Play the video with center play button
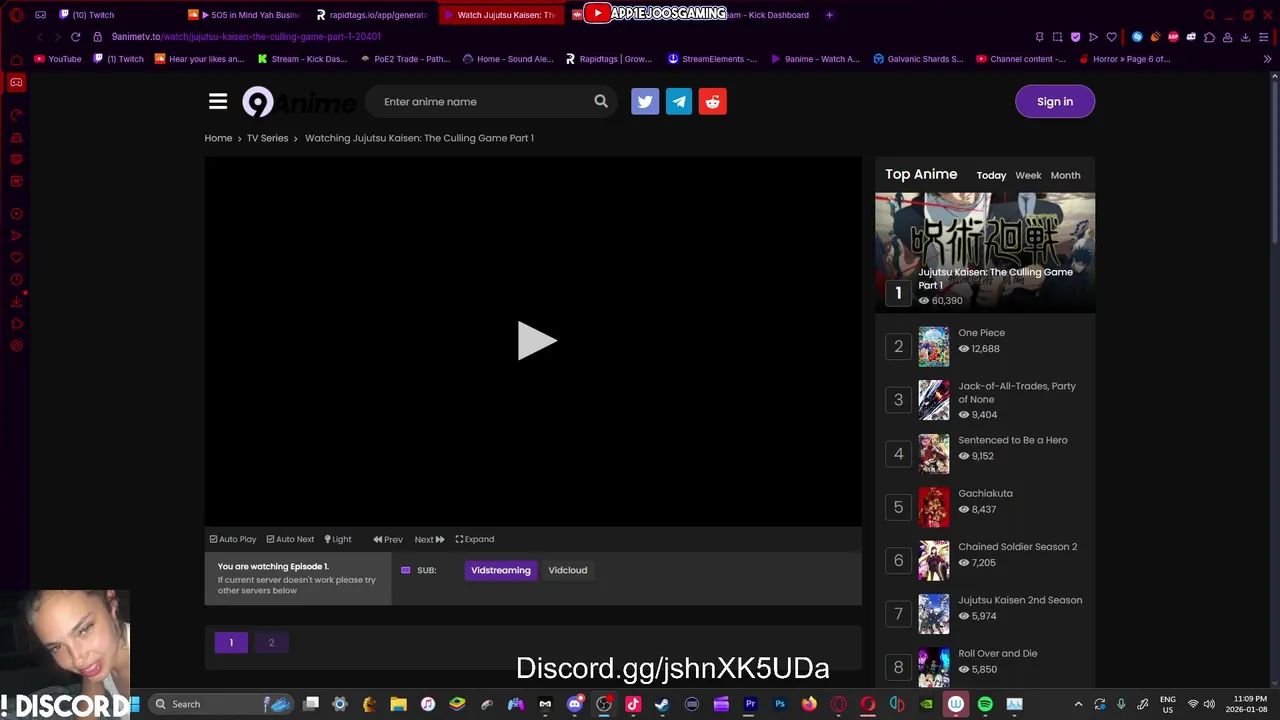1280x720 pixels. [536, 341]
